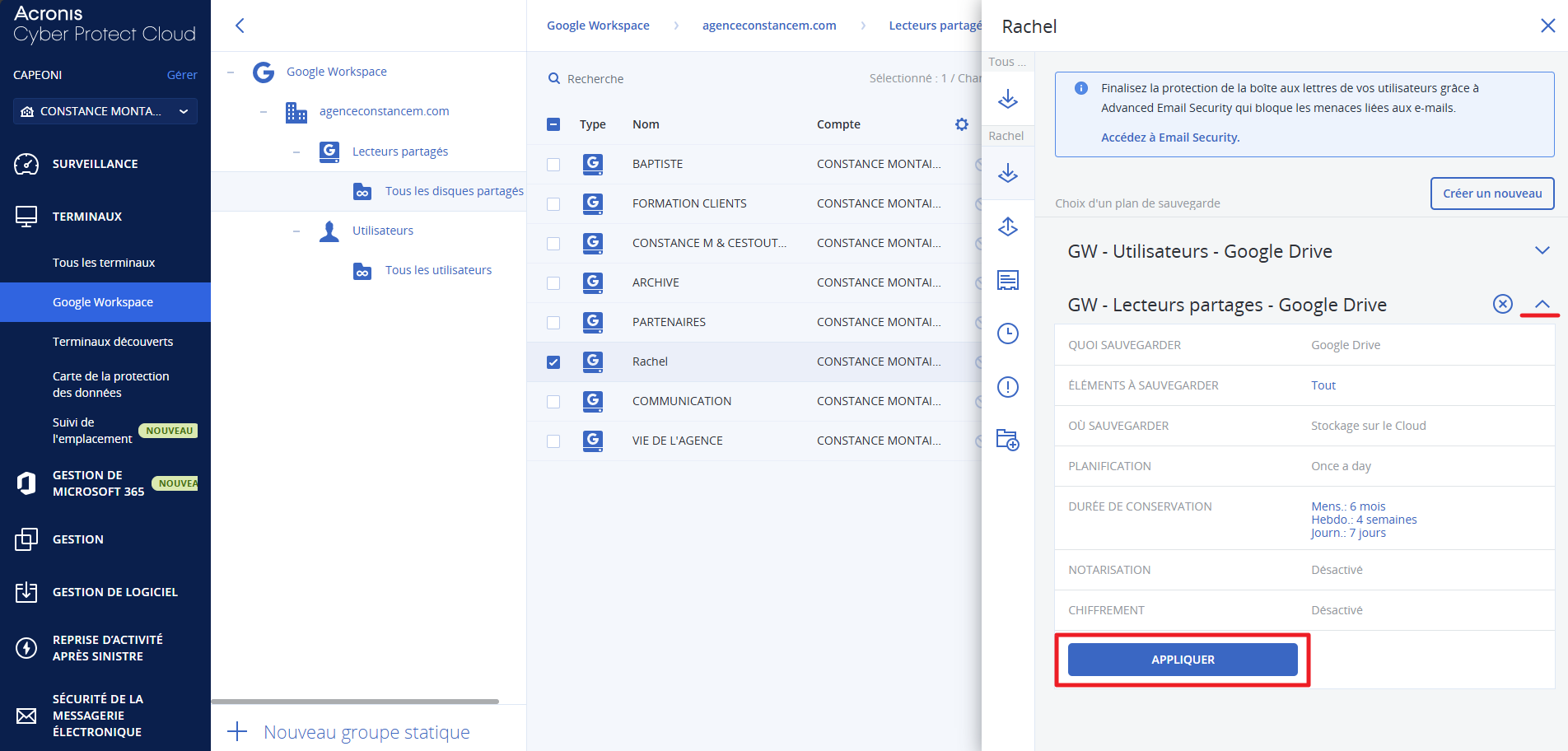Open the messagerie électronique envelope icon
Screen dimensions: 1568x751
26,716
